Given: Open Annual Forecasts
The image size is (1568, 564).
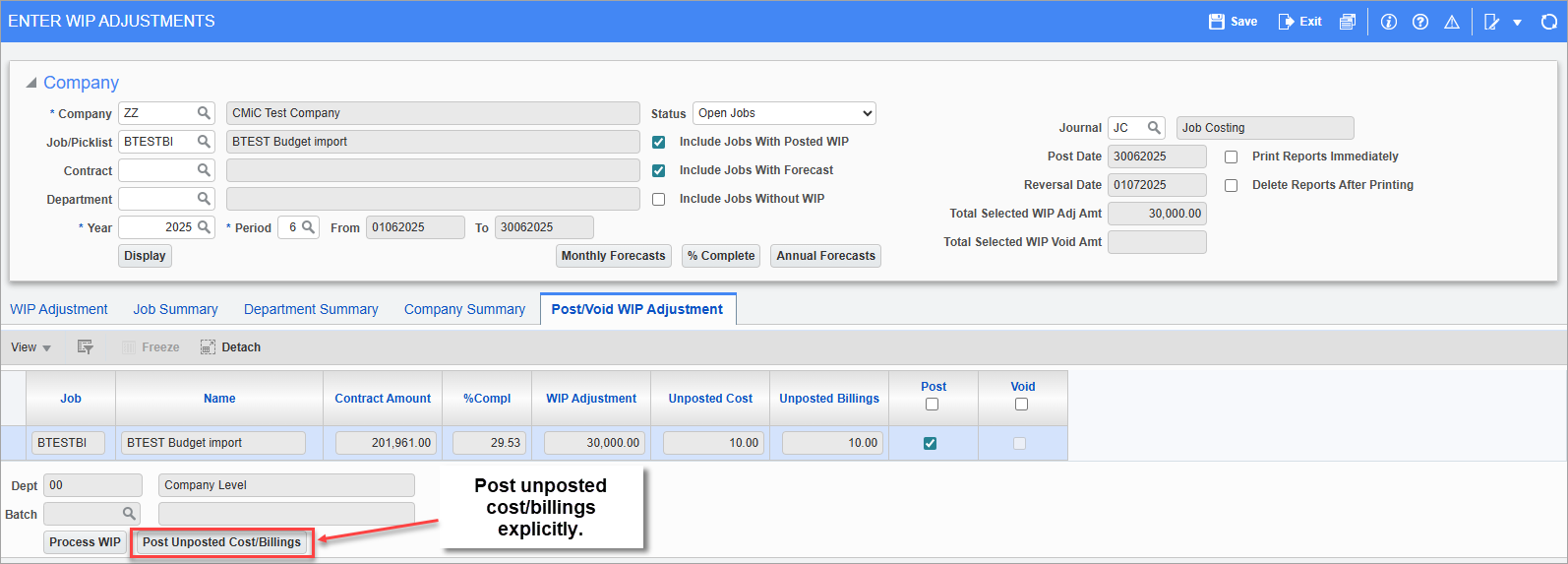Looking at the screenshot, I should point(825,256).
